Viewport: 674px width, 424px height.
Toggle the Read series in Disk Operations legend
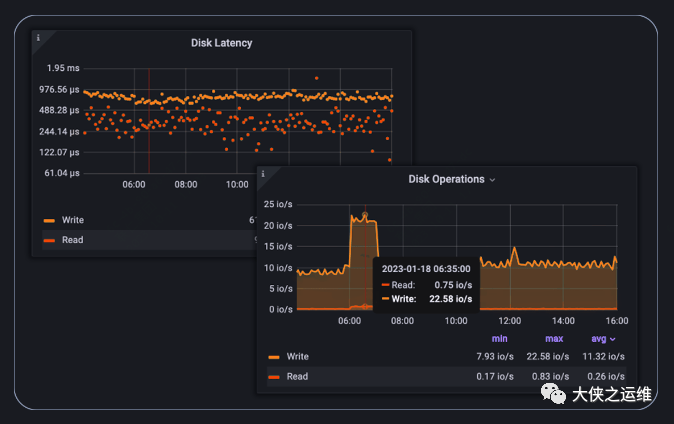click(297, 376)
